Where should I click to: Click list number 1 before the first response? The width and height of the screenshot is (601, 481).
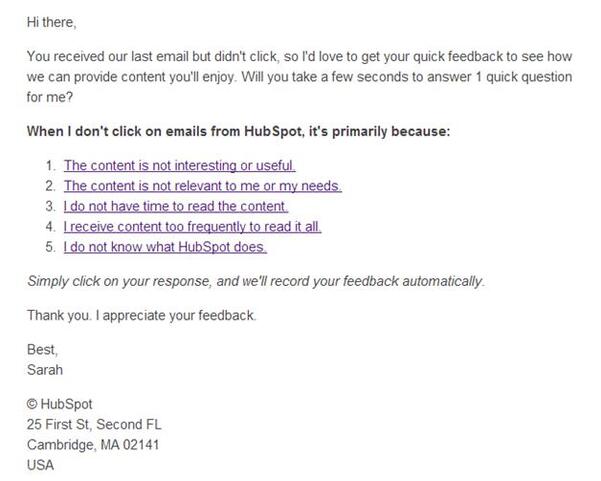click(51, 166)
